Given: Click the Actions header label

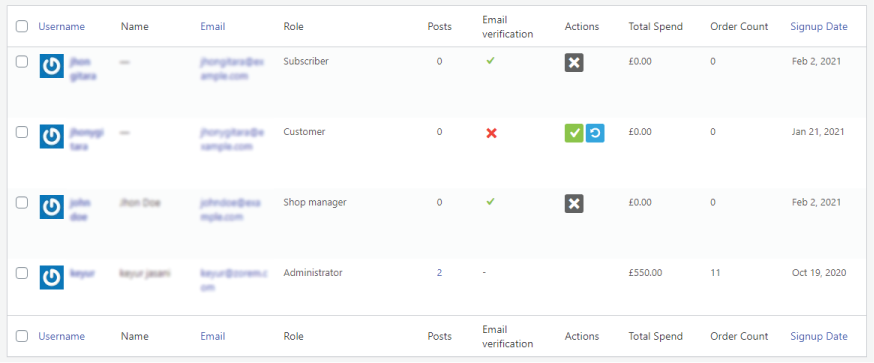Looking at the screenshot, I should pos(582,26).
